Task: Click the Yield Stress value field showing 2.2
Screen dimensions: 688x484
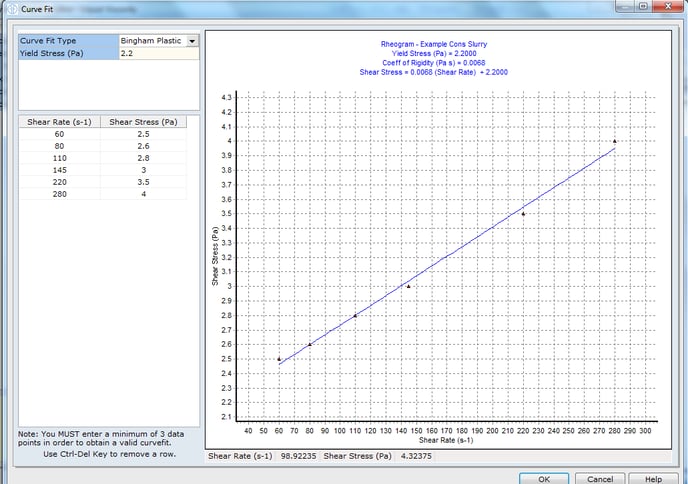Action: point(158,54)
